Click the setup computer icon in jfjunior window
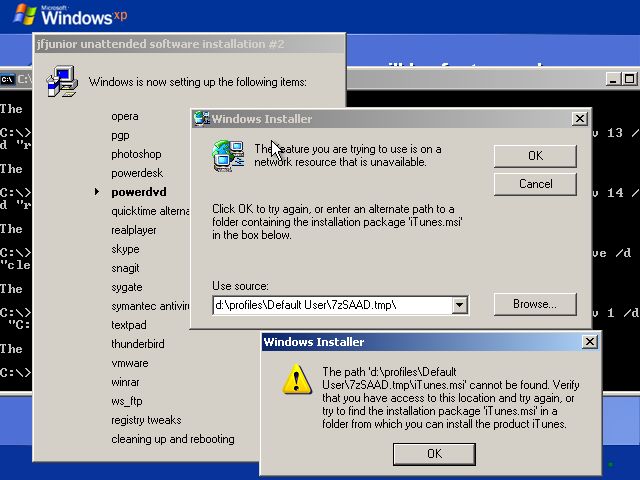Screen dimensions: 640x480 tap(62, 81)
